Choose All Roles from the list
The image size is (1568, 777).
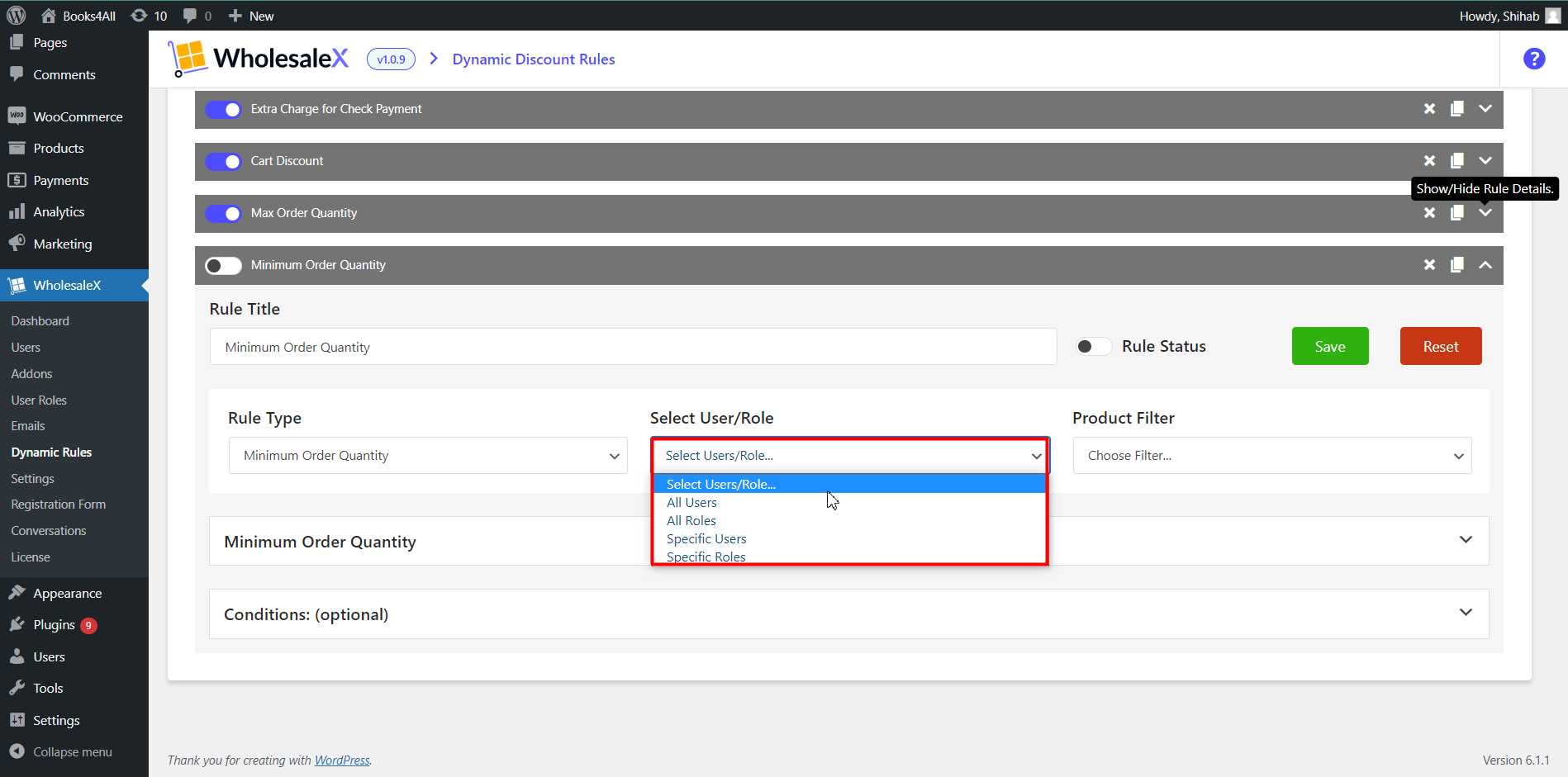[x=849, y=521]
